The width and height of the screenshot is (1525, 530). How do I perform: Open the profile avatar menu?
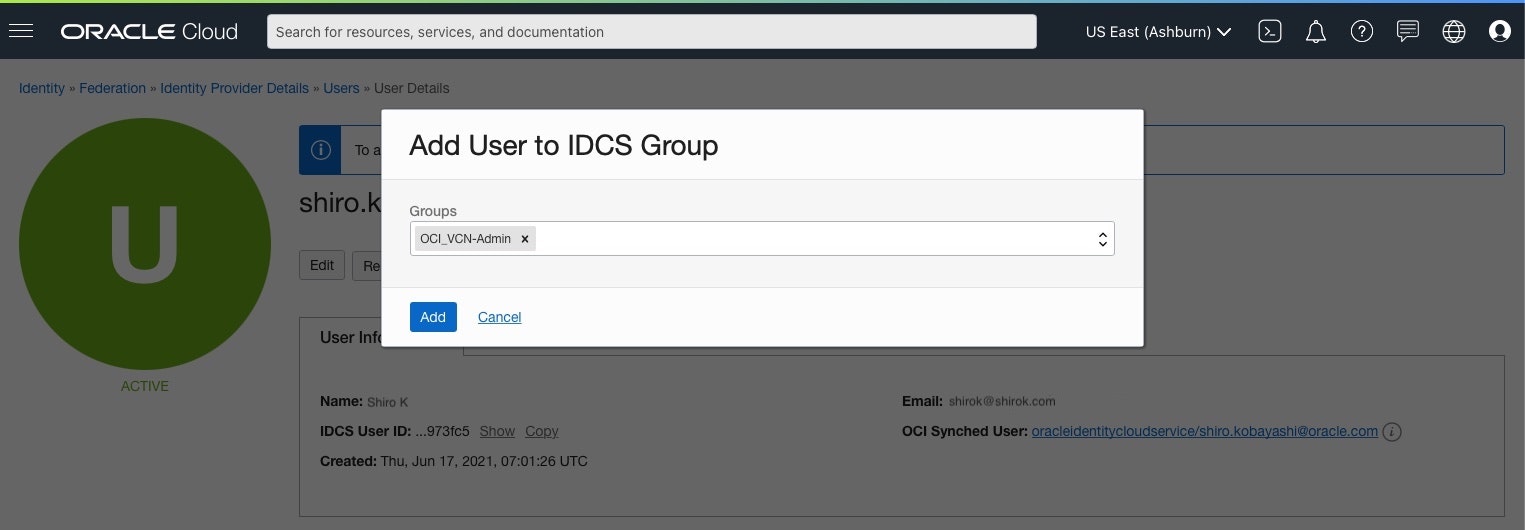[x=1500, y=32]
